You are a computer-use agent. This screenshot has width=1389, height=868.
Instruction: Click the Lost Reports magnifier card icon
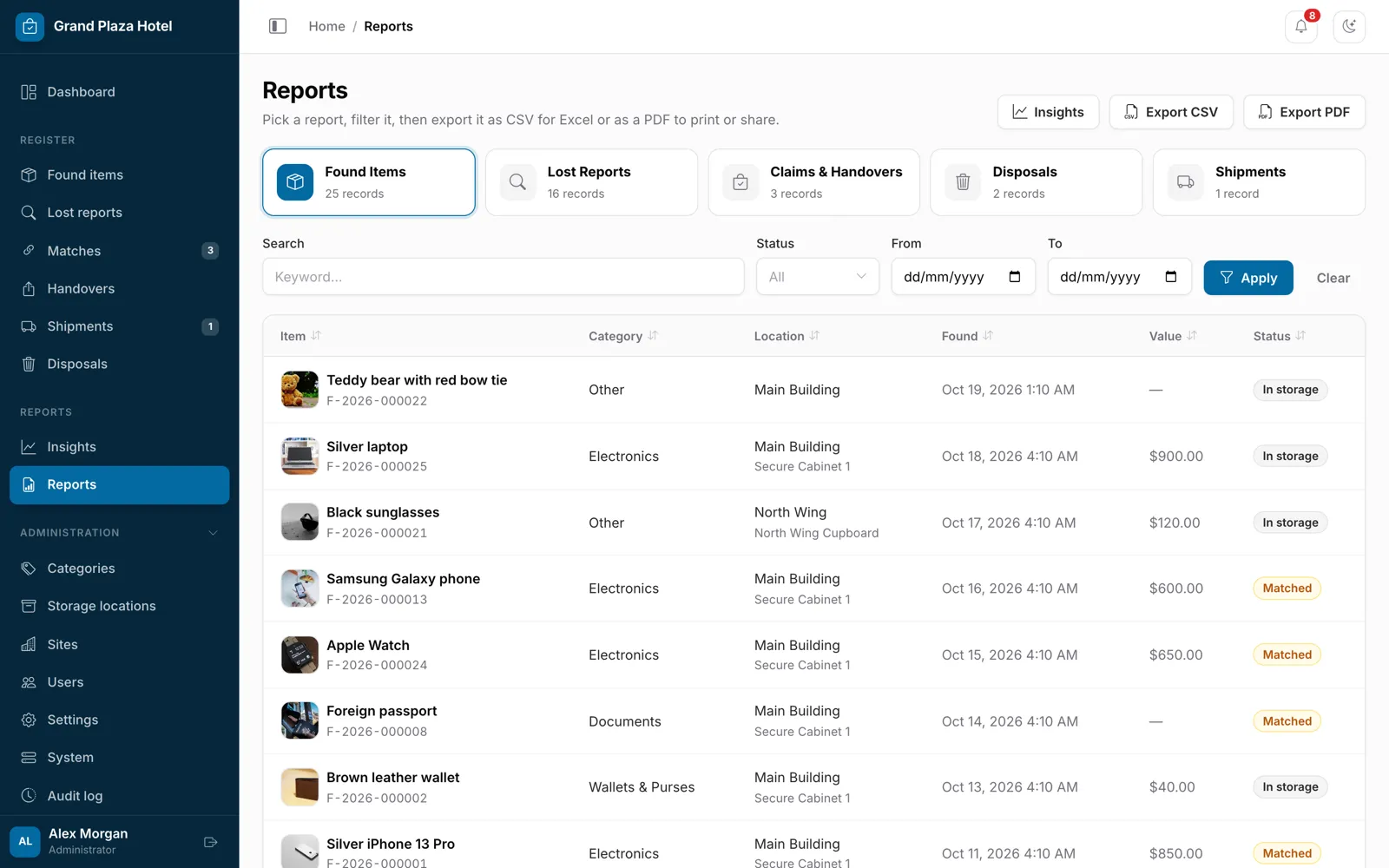[x=517, y=182]
